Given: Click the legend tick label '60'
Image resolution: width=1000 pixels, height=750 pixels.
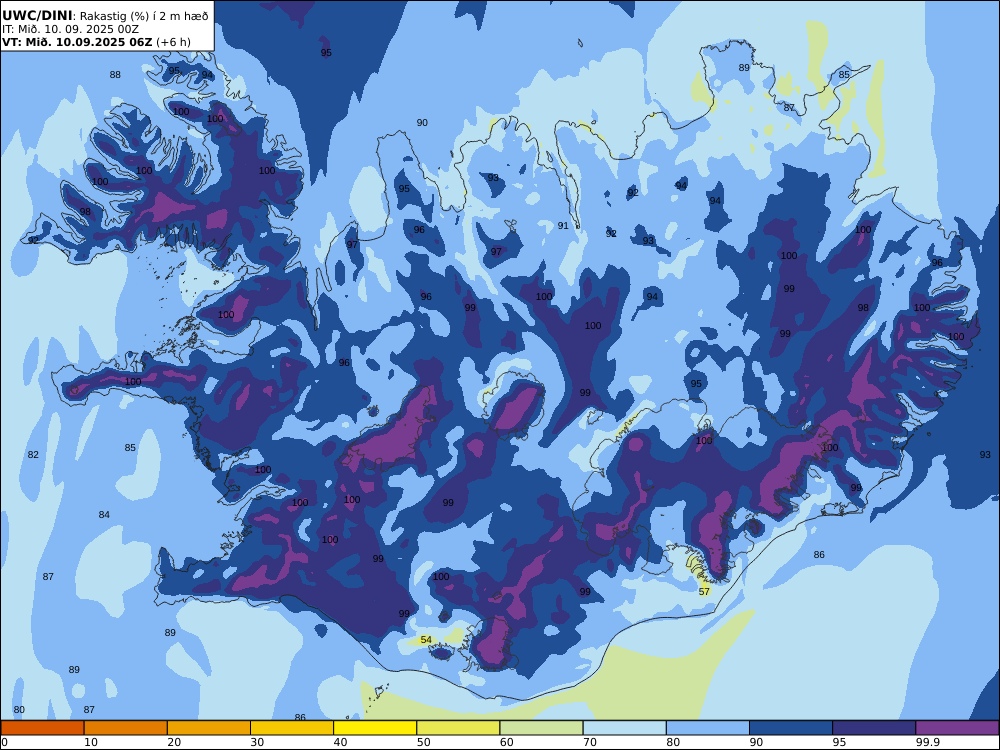Looking at the screenshot, I should coord(506,742).
